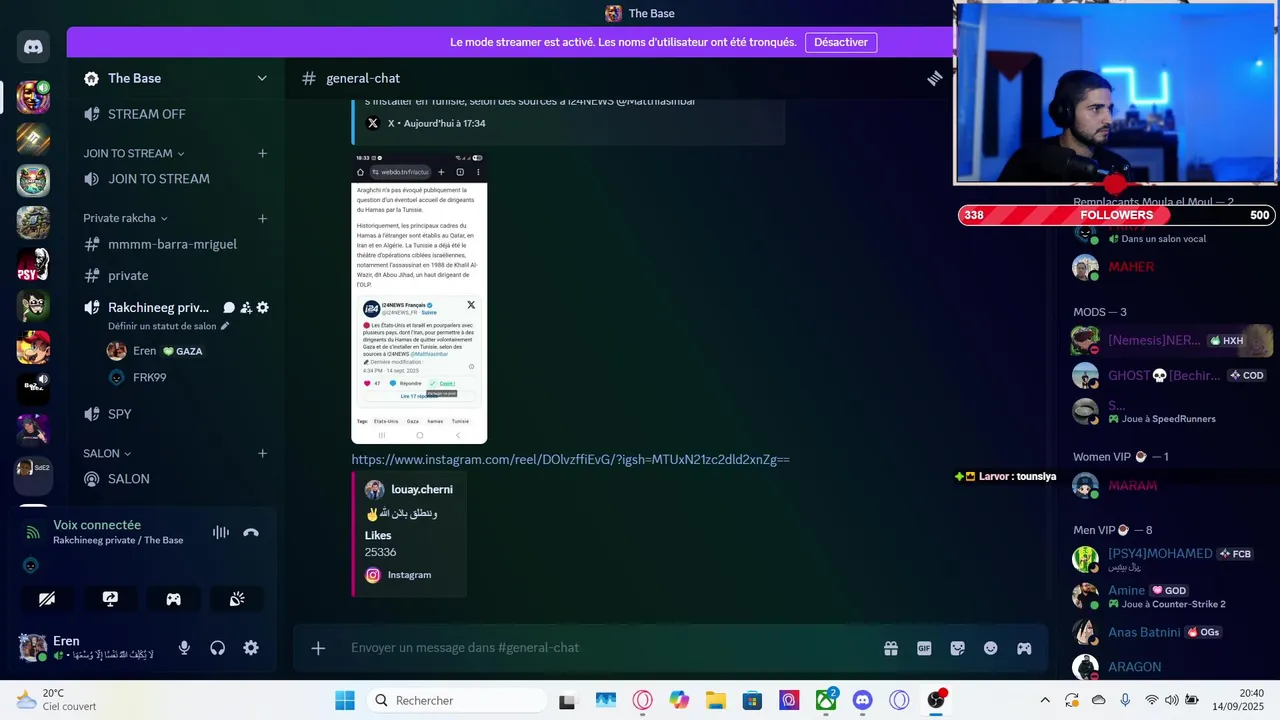
Task: Add a channel to JOIN TO STREAM category
Action: click(x=262, y=153)
